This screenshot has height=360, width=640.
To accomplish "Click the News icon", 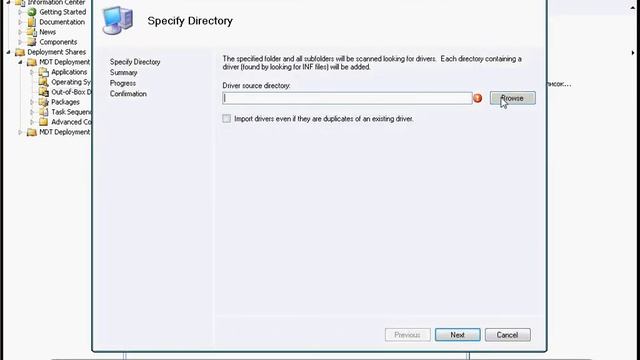I will point(32,32).
